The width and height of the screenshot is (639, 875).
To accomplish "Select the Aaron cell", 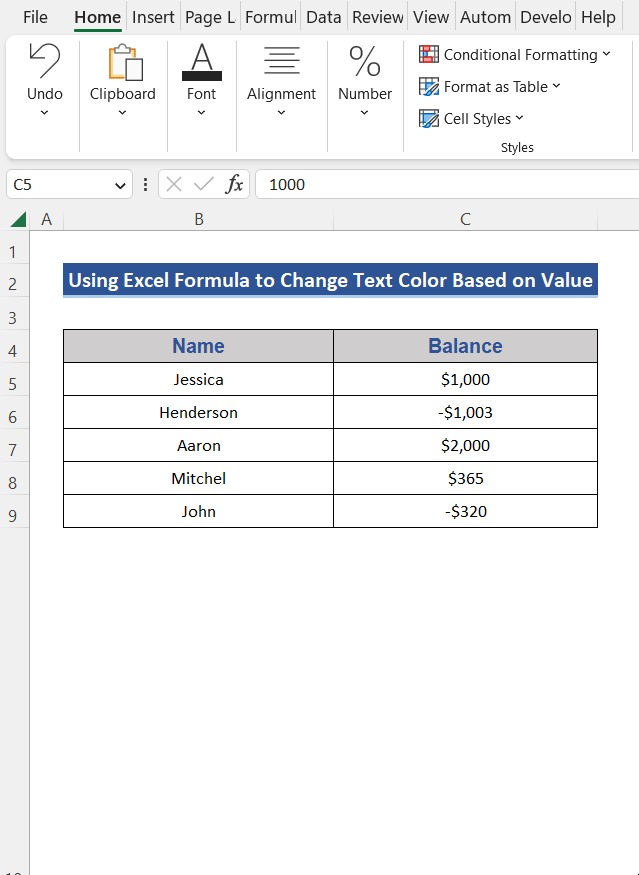I will pyautogui.click(x=199, y=445).
